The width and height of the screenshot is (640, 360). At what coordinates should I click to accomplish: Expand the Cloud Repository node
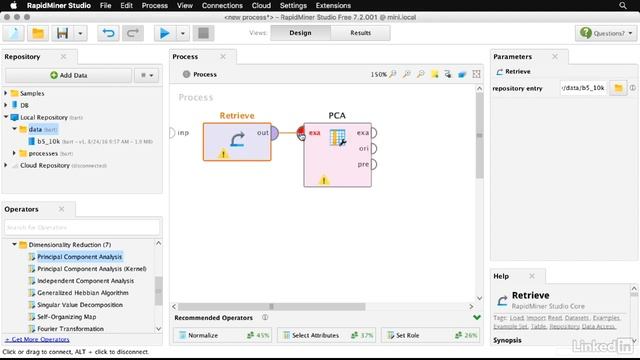pos(6,165)
